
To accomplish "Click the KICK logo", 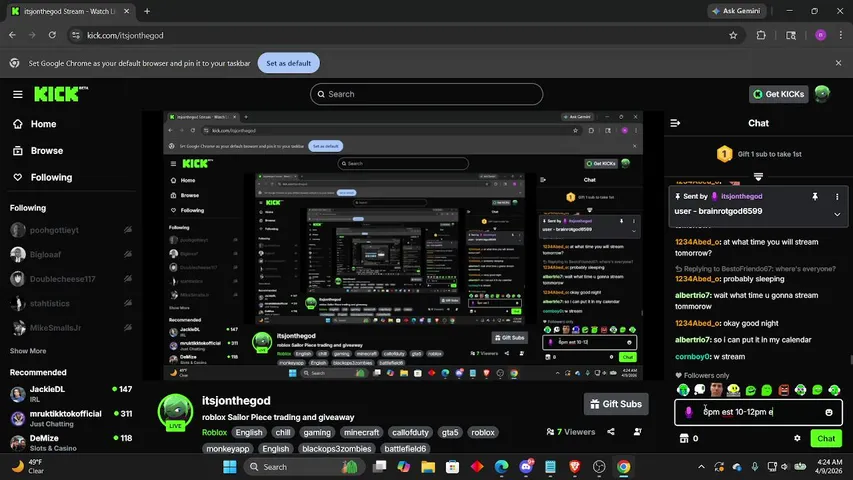I will click(60, 94).
